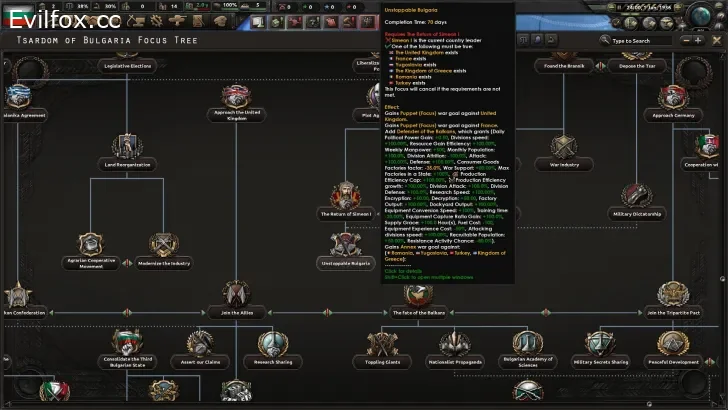Click the globe icon in top right

[701, 15]
